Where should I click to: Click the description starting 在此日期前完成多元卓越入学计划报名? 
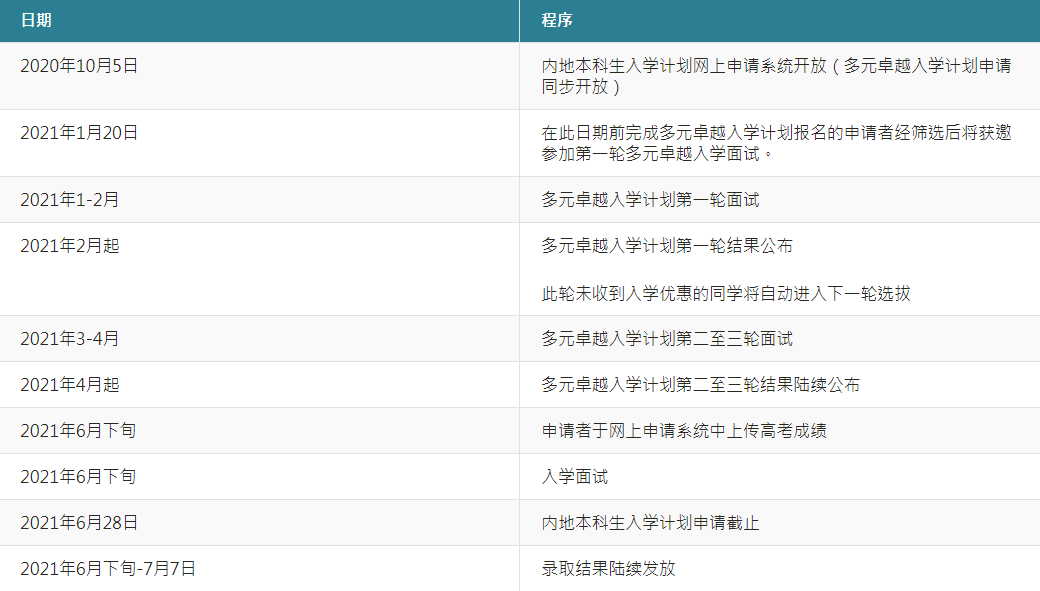tap(776, 143)
